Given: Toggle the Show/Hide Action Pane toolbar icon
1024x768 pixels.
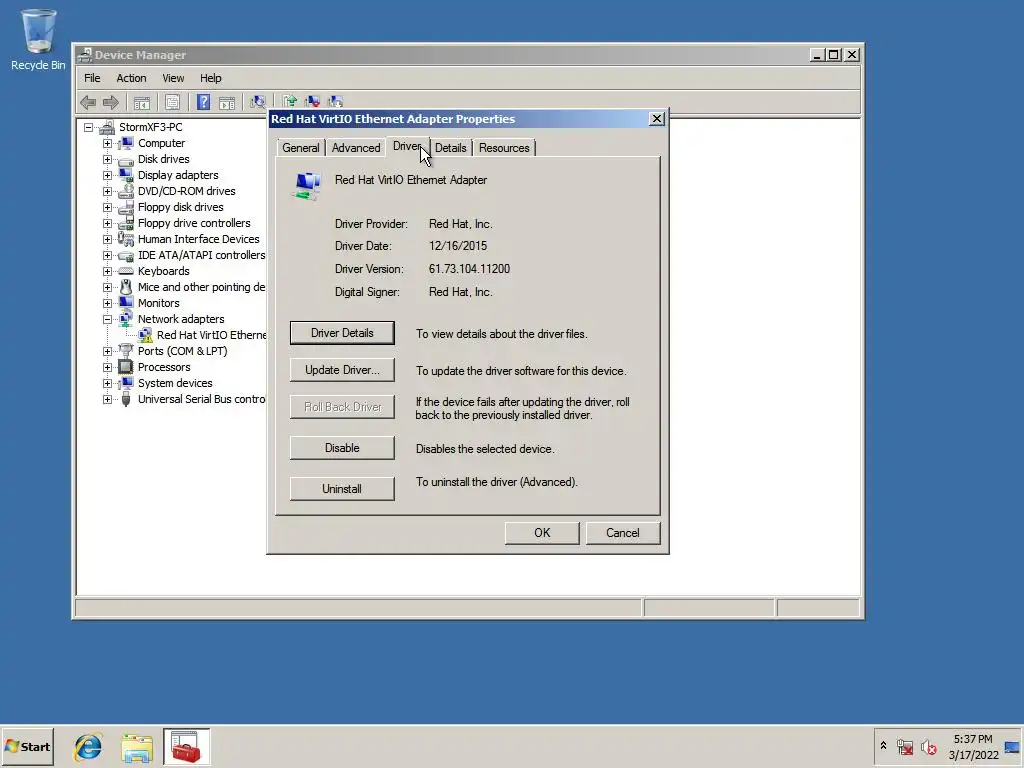Looking at the screenshot, I should click(227, 103).
